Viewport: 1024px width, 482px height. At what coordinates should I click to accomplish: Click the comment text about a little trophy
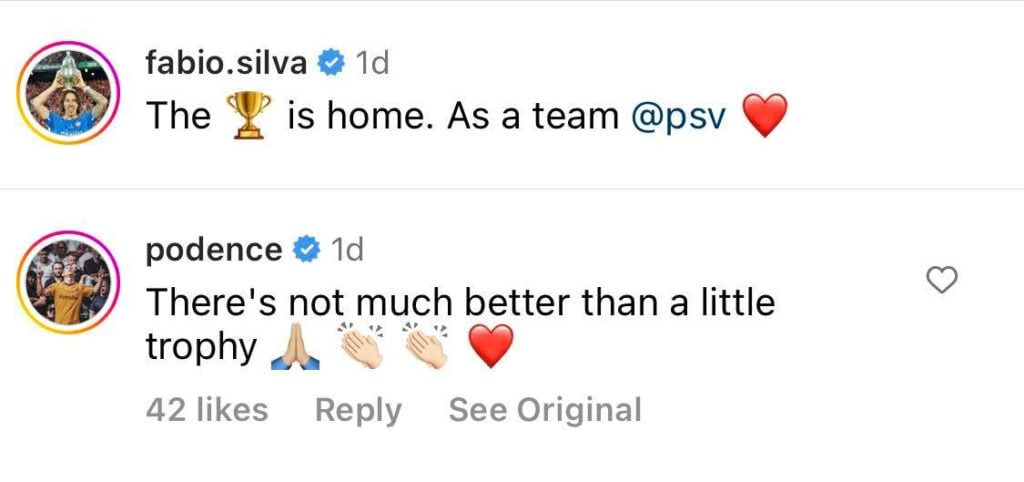pyautogui.click(x=460, y=301)
